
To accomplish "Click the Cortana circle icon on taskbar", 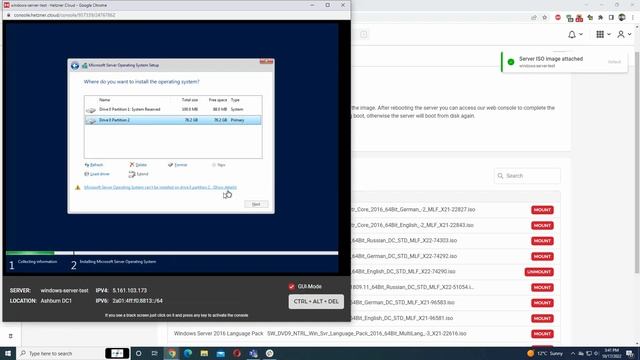I will (139, 353).
